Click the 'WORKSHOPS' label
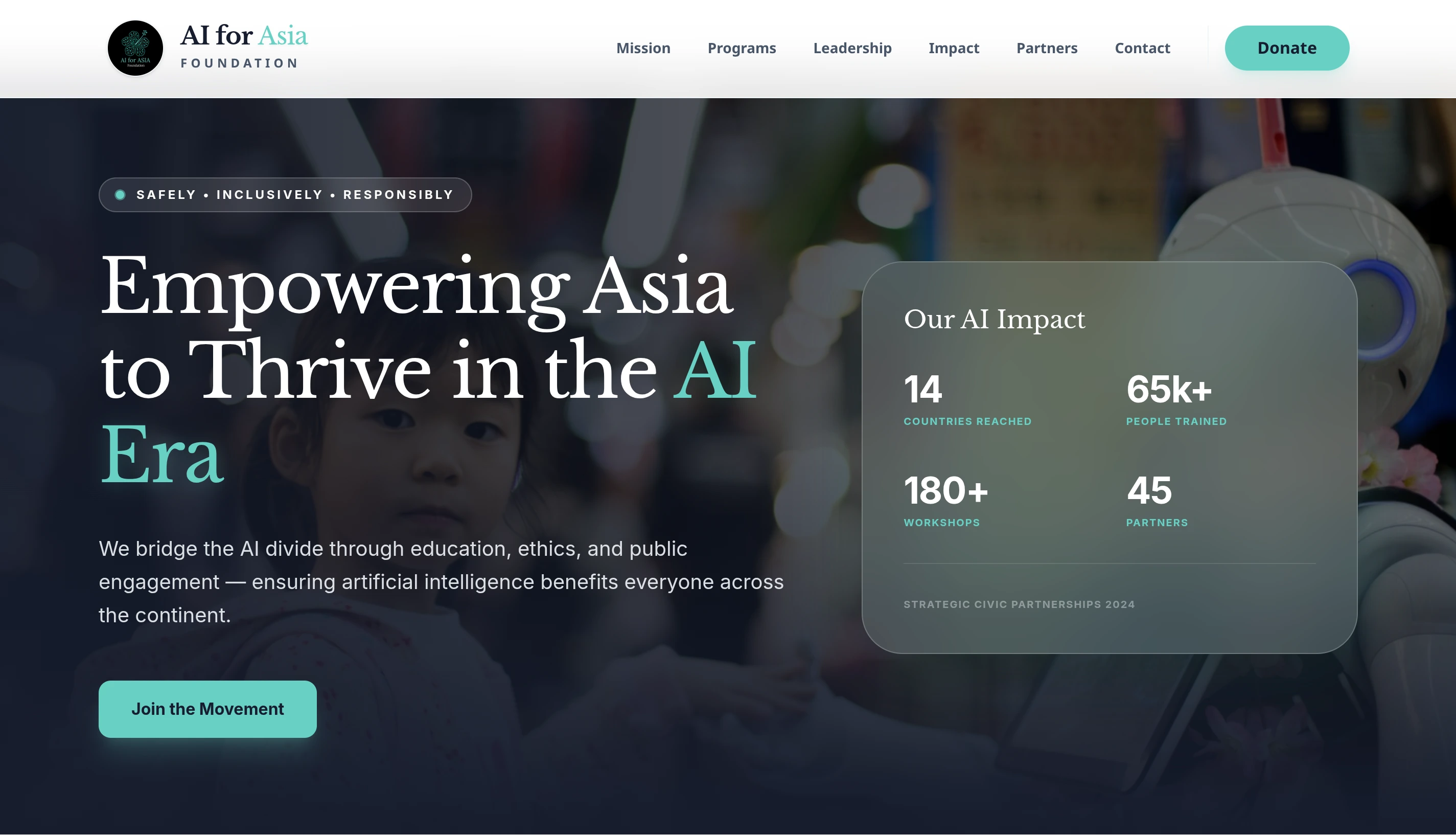 (941, 523)
